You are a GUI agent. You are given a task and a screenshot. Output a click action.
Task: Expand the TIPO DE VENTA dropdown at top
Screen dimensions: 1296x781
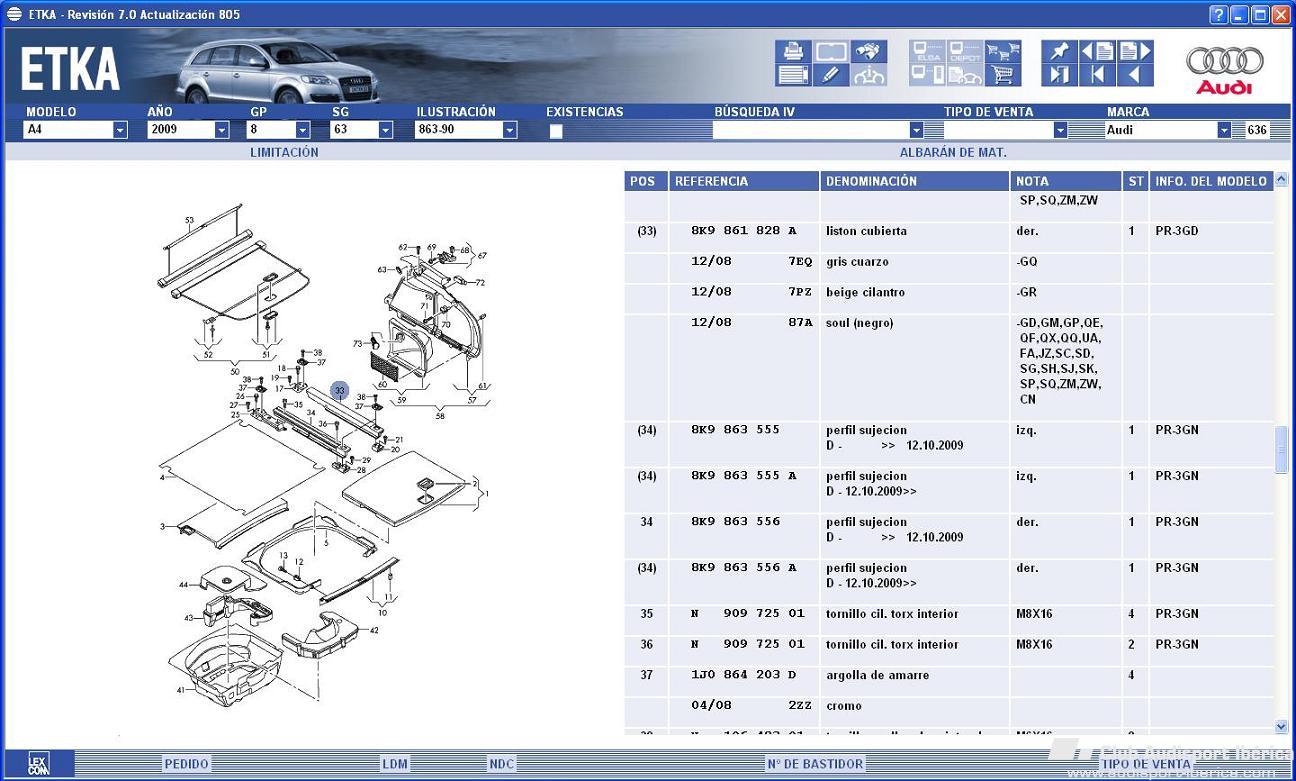(1060, 130)
